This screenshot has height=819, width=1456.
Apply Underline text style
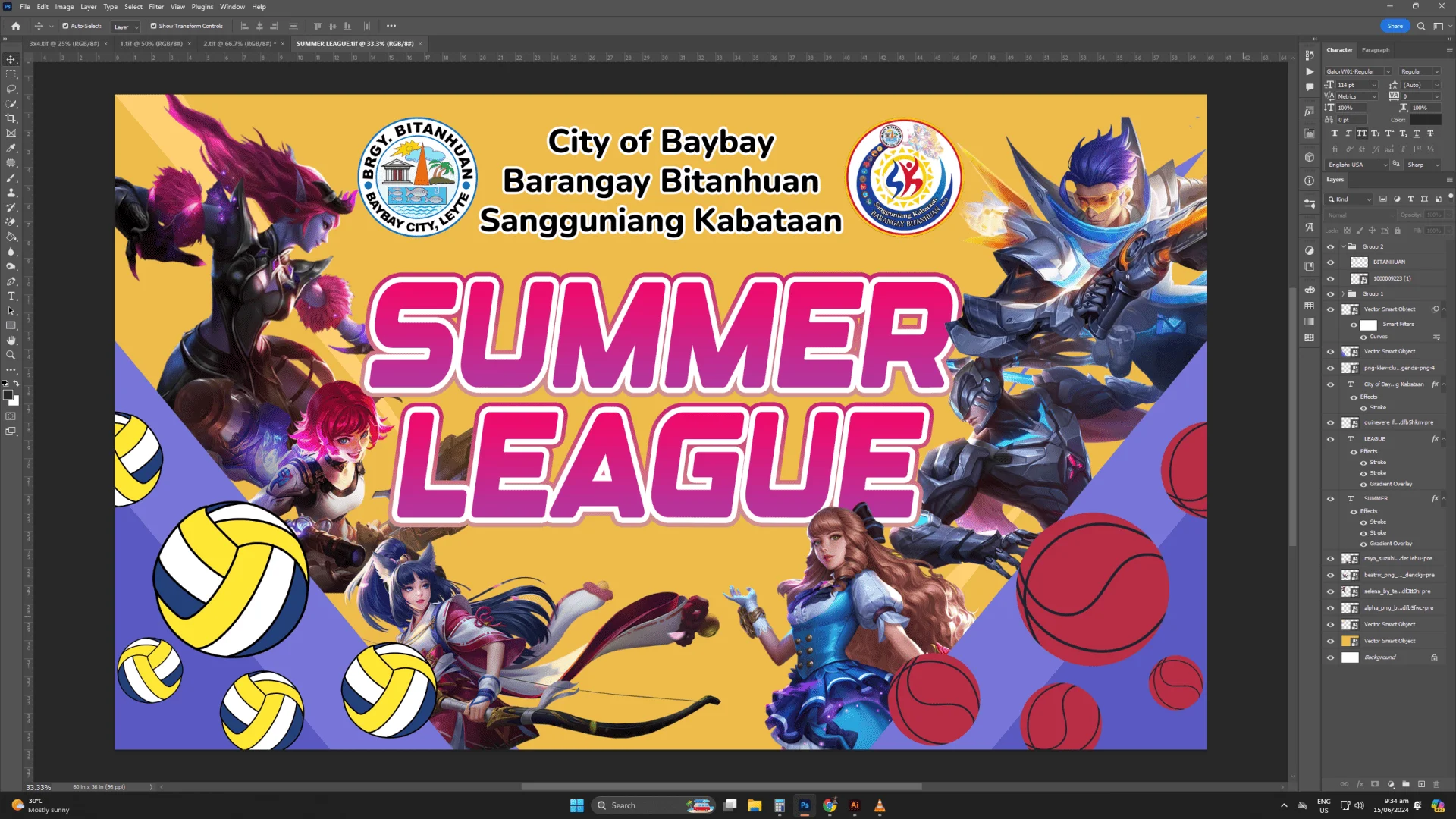[1417, 133]
